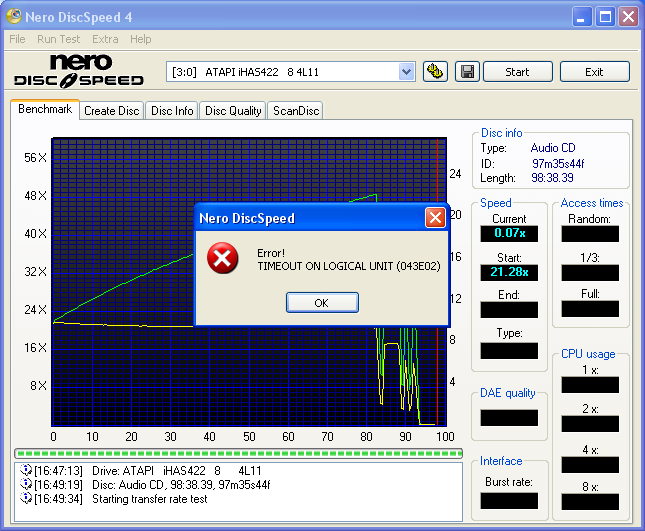Select log line 'Drive: ATAPI iHAS422'
The width and height of the screenshot is (645, 531).
pos(176,471)
